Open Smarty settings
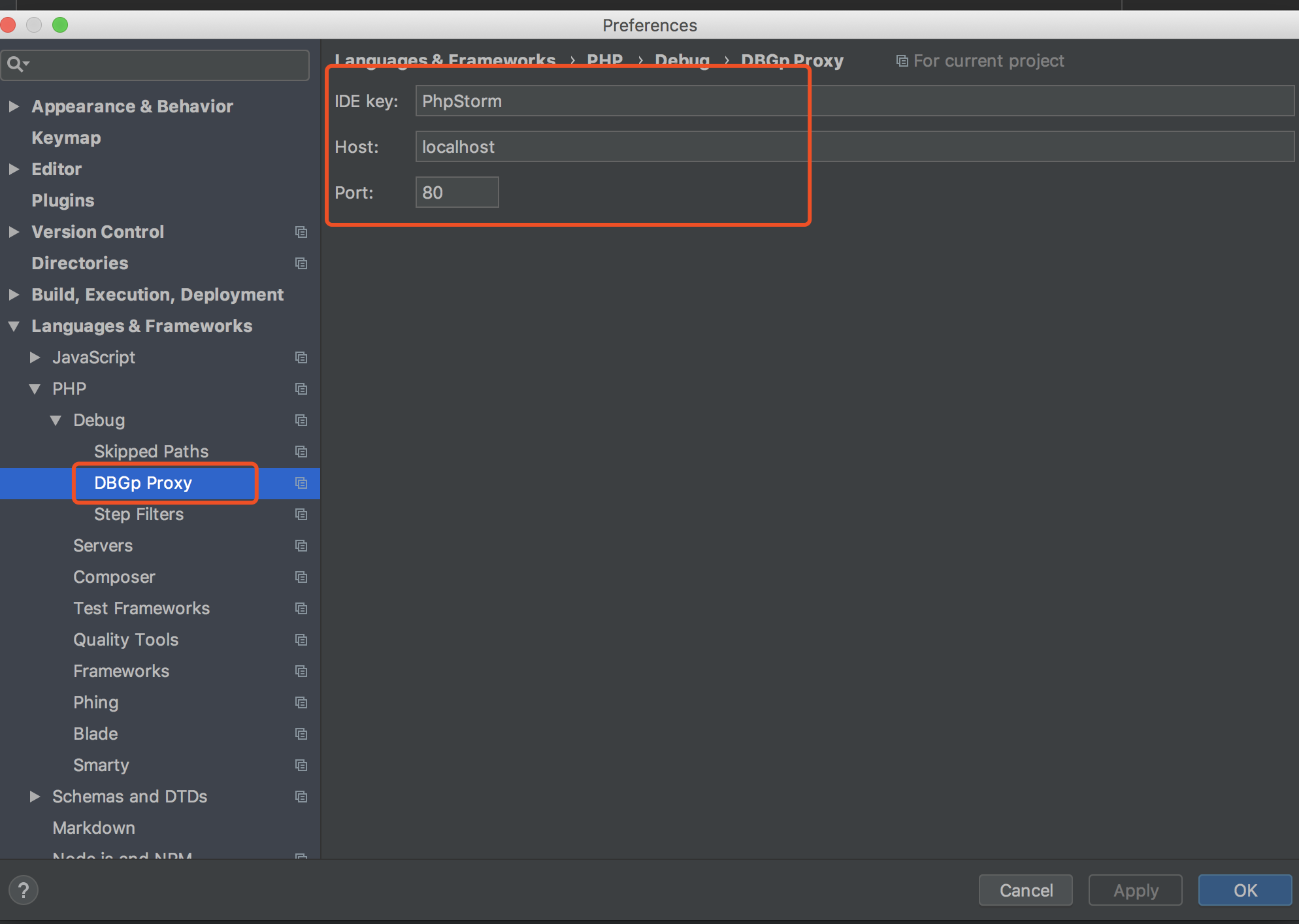Viewport: 1299px width, 924px height. (101, 765)
